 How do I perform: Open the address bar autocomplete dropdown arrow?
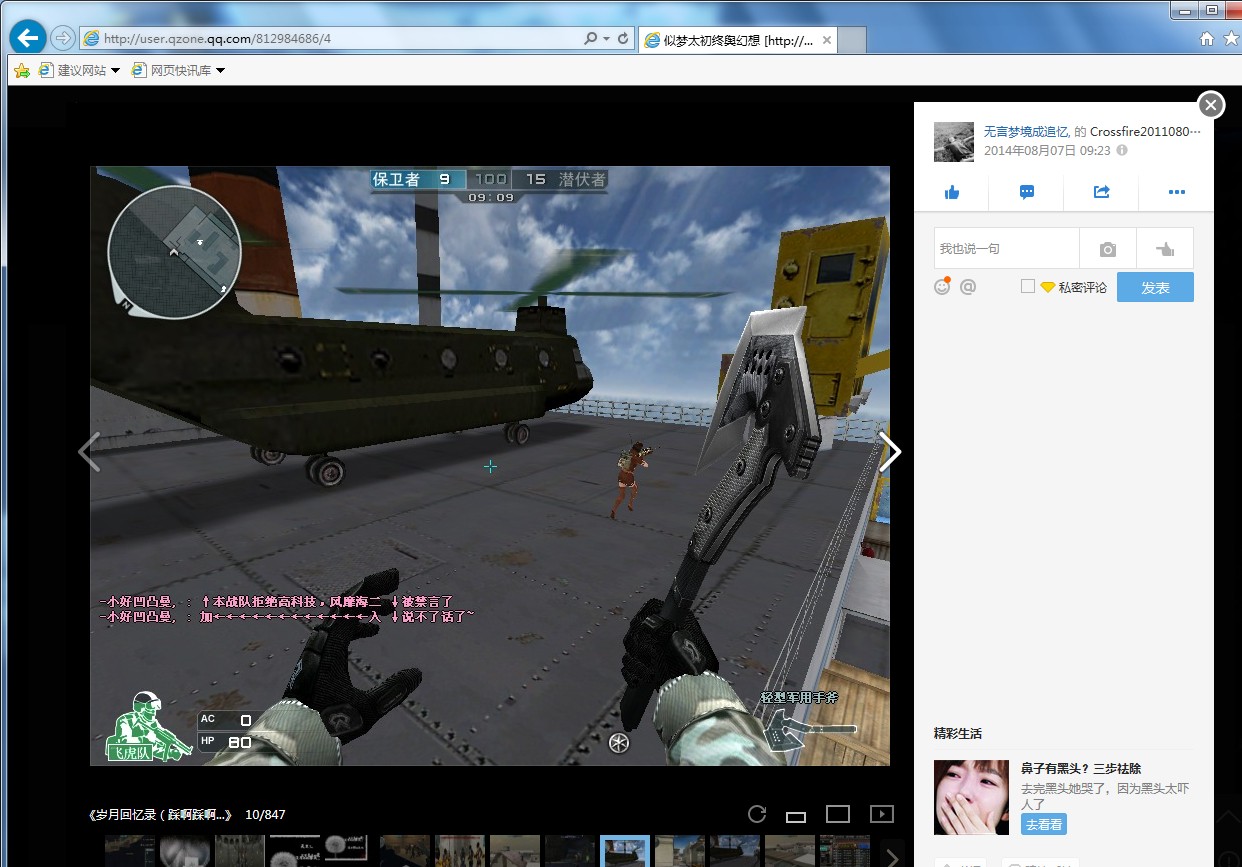[x=607, y=39]
